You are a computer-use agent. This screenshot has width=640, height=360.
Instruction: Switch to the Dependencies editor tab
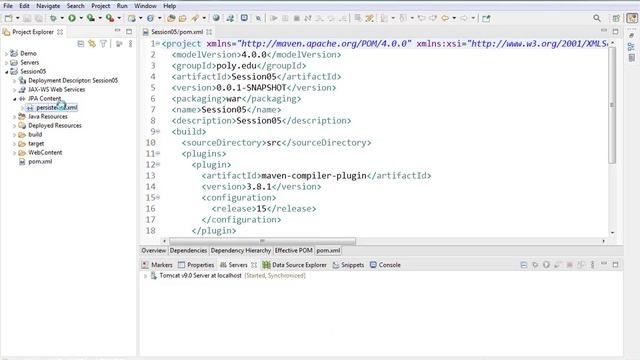tap(188, 250)
